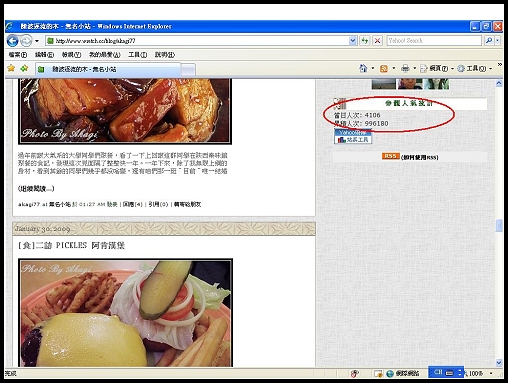The height and width of the screenshot is (383, 508).
Task: Click the leftmost friend avatar thumbnail
Action: 384,84
